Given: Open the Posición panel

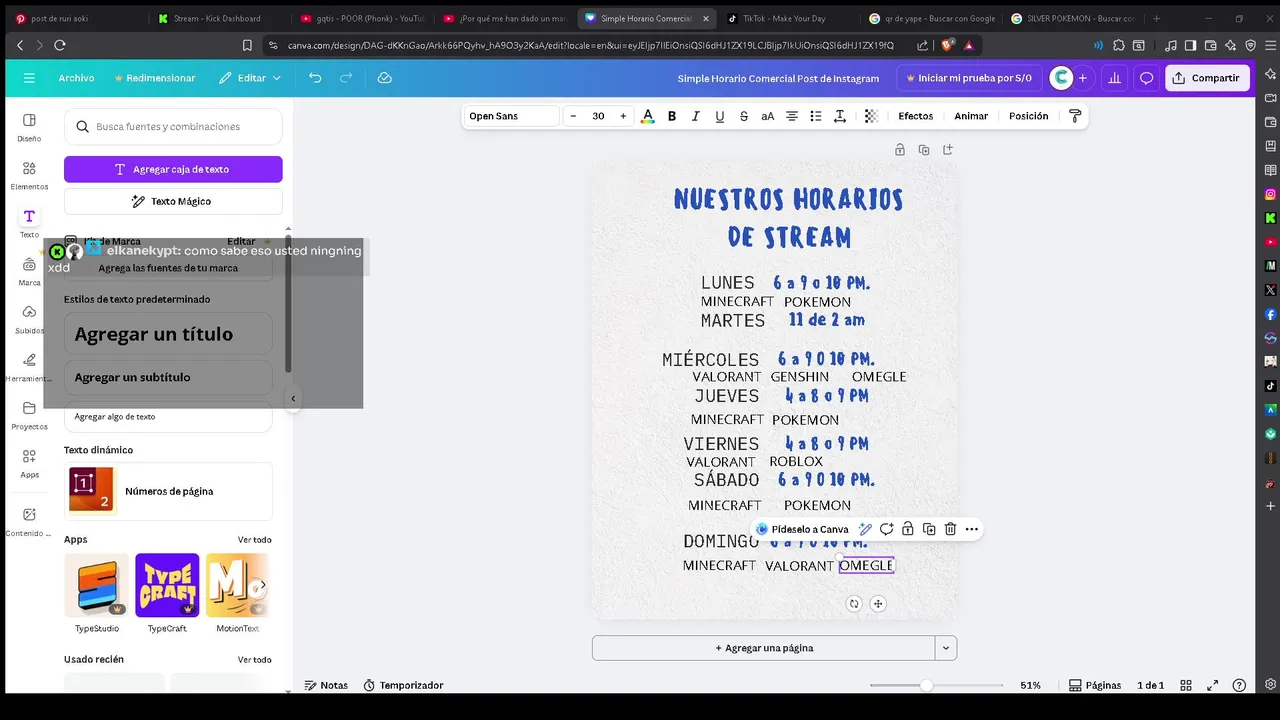Looking at the screenshot, I should [1029, 116].
